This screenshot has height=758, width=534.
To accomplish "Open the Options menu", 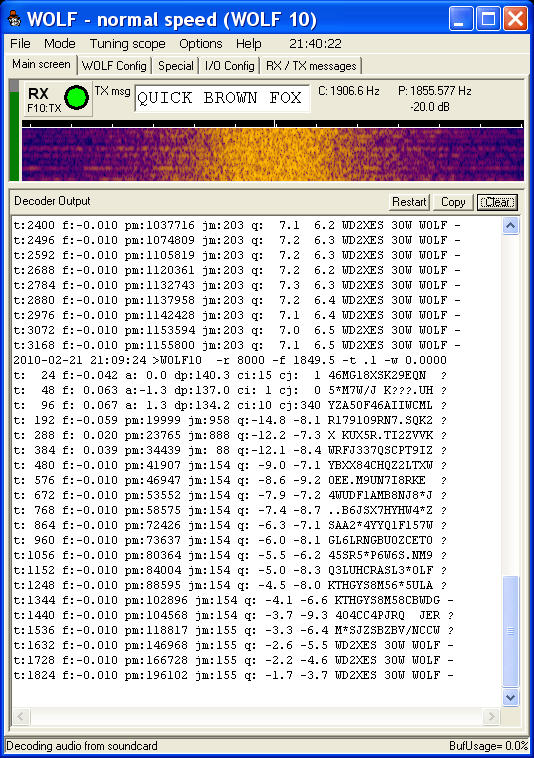I will 201,44.
